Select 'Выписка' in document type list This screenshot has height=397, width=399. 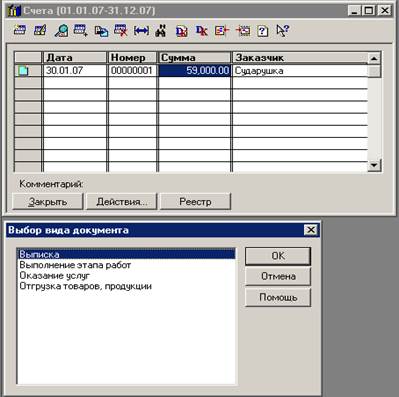pos(126,254)
